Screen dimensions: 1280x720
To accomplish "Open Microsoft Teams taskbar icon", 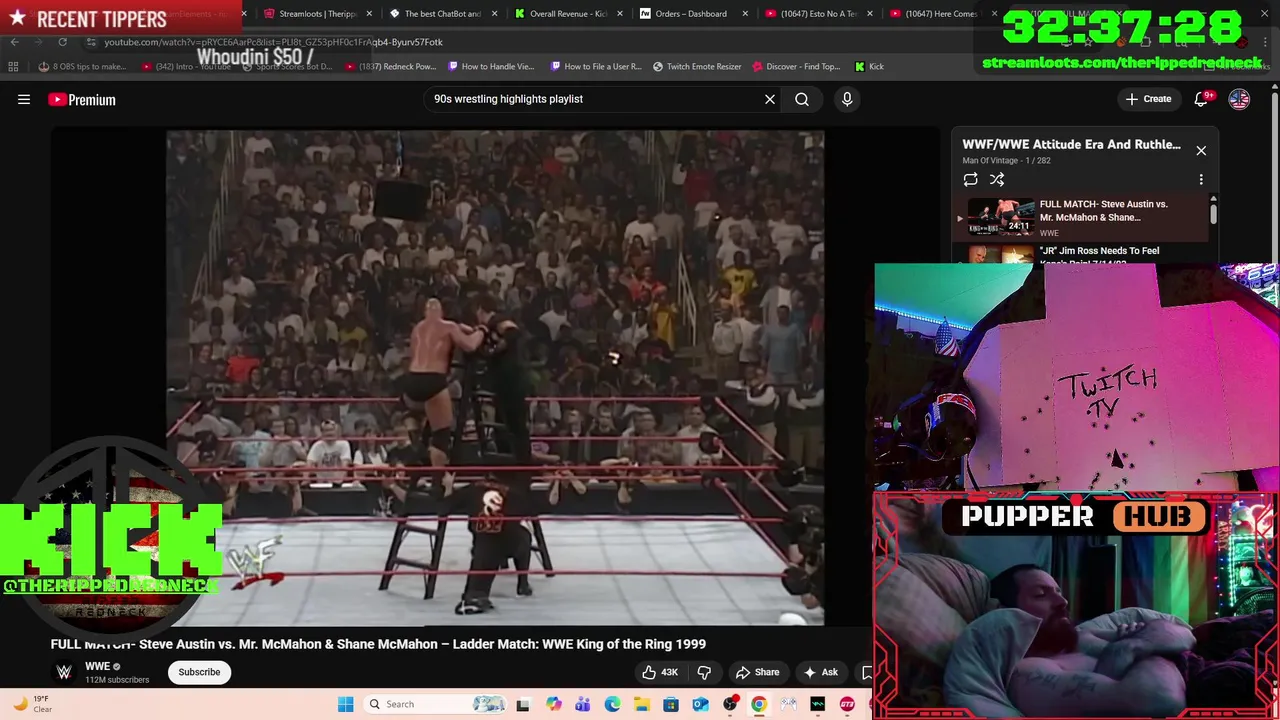I will (x=582, y=704).
